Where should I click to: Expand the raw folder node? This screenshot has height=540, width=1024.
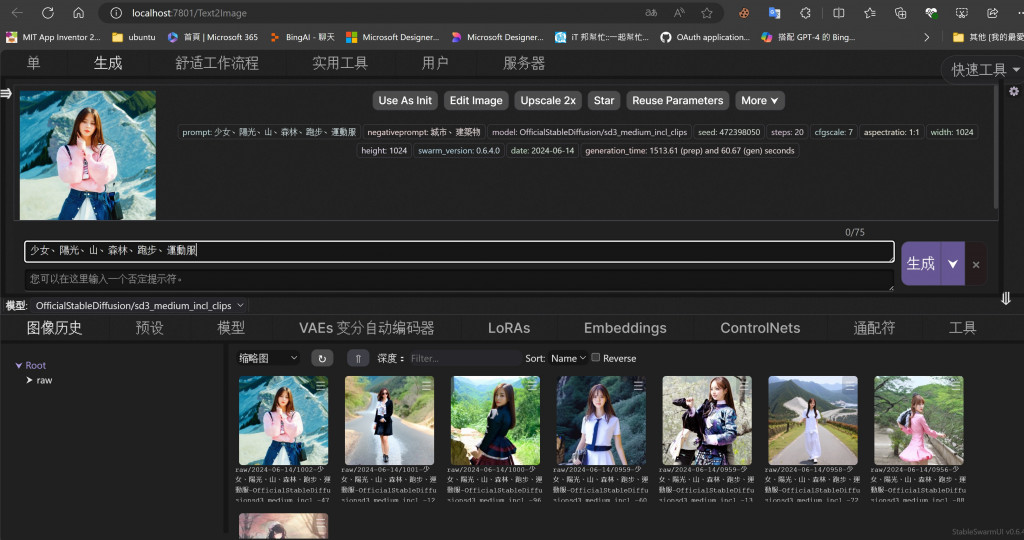coord(29,380)
